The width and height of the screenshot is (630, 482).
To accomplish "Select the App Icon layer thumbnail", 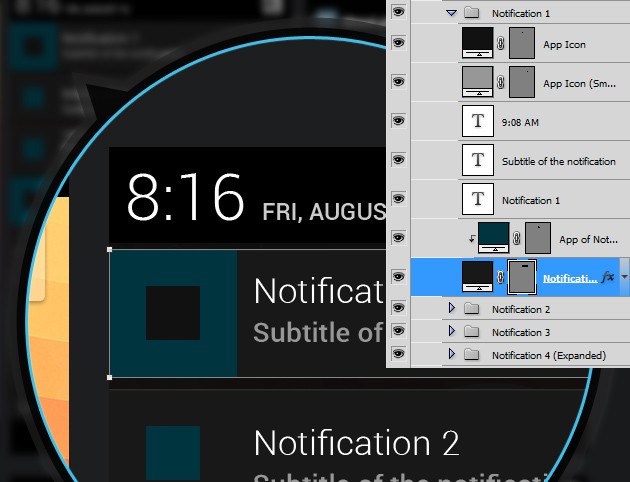I will pyautogui.click(x=478, y=43).
